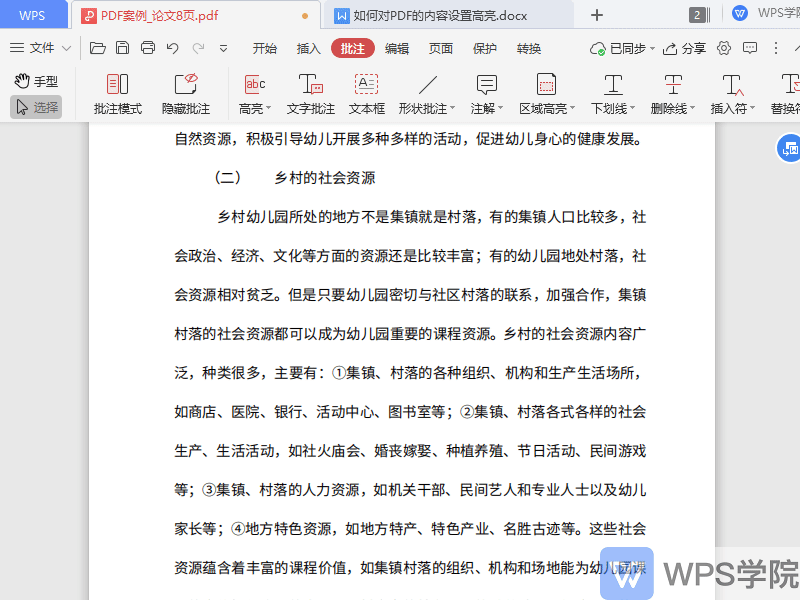The image size is (800, 600).
Task: Expand the quick access toolbar dropdown
Action: pos(223,49)
